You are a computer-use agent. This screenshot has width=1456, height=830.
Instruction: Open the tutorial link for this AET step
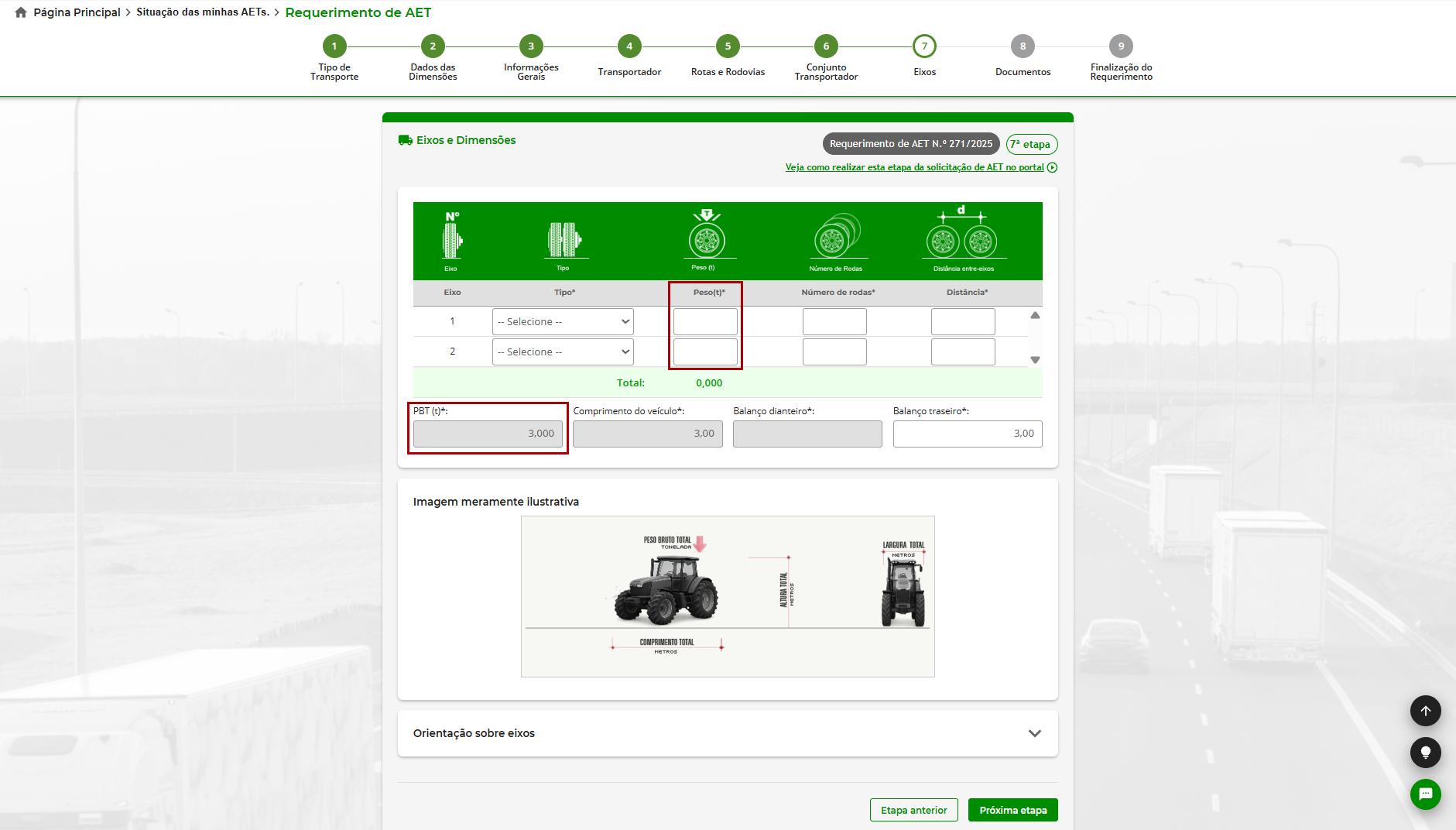pos(914,167)
